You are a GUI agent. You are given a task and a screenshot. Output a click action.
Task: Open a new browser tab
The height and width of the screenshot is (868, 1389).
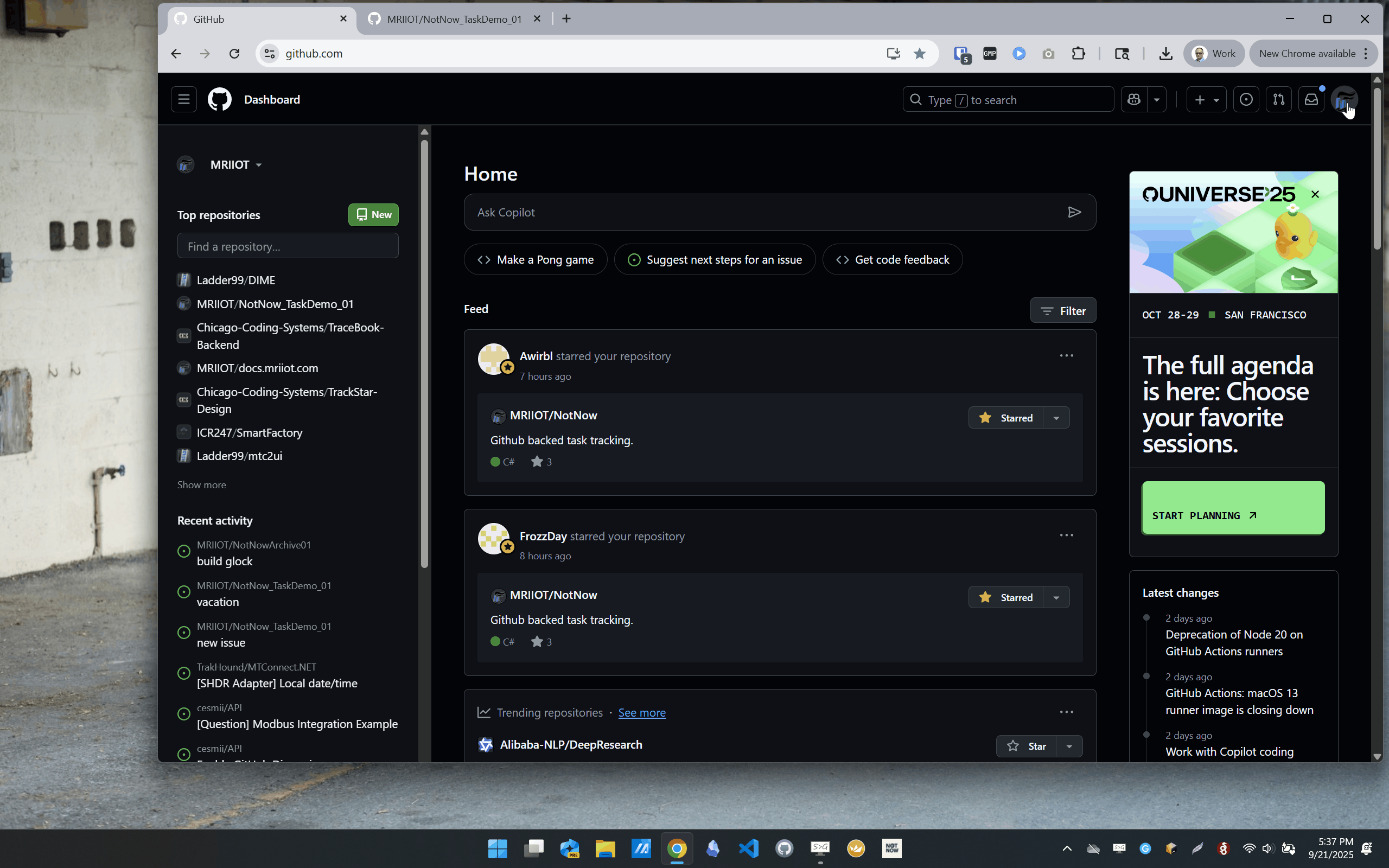point(566,19)
